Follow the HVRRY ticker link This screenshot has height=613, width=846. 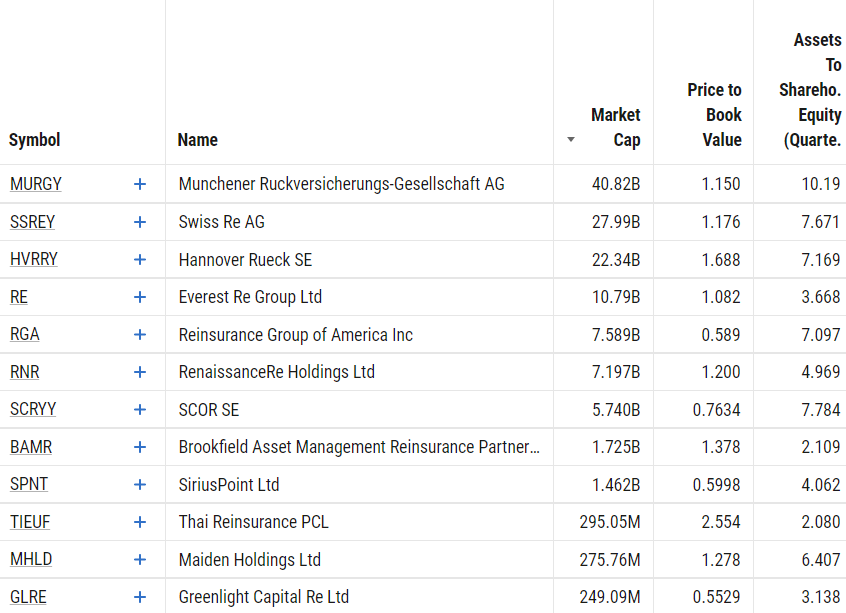pos(33,260)
